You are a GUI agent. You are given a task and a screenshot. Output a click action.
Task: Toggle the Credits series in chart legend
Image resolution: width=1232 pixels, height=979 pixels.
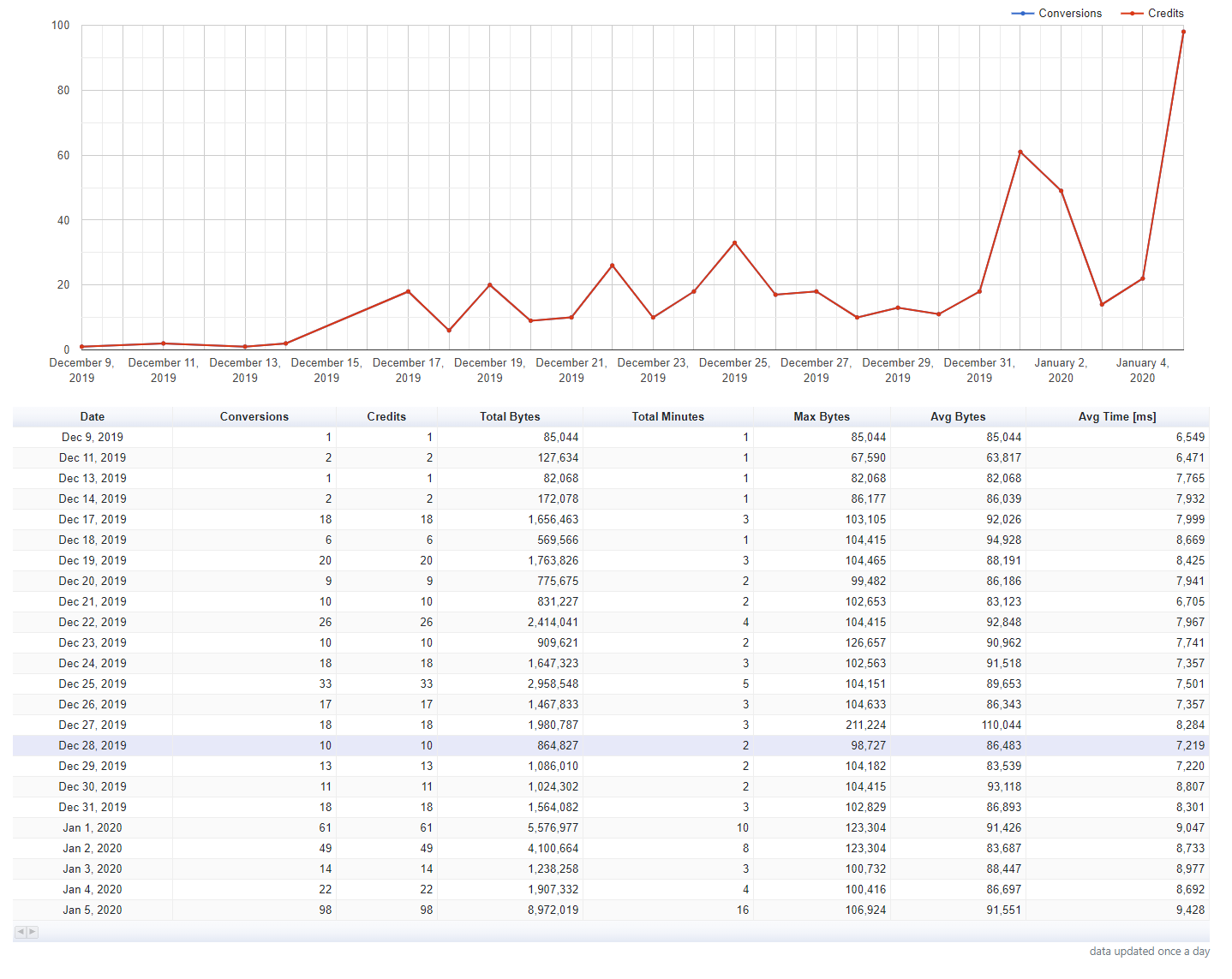[x=1153, y=14]
